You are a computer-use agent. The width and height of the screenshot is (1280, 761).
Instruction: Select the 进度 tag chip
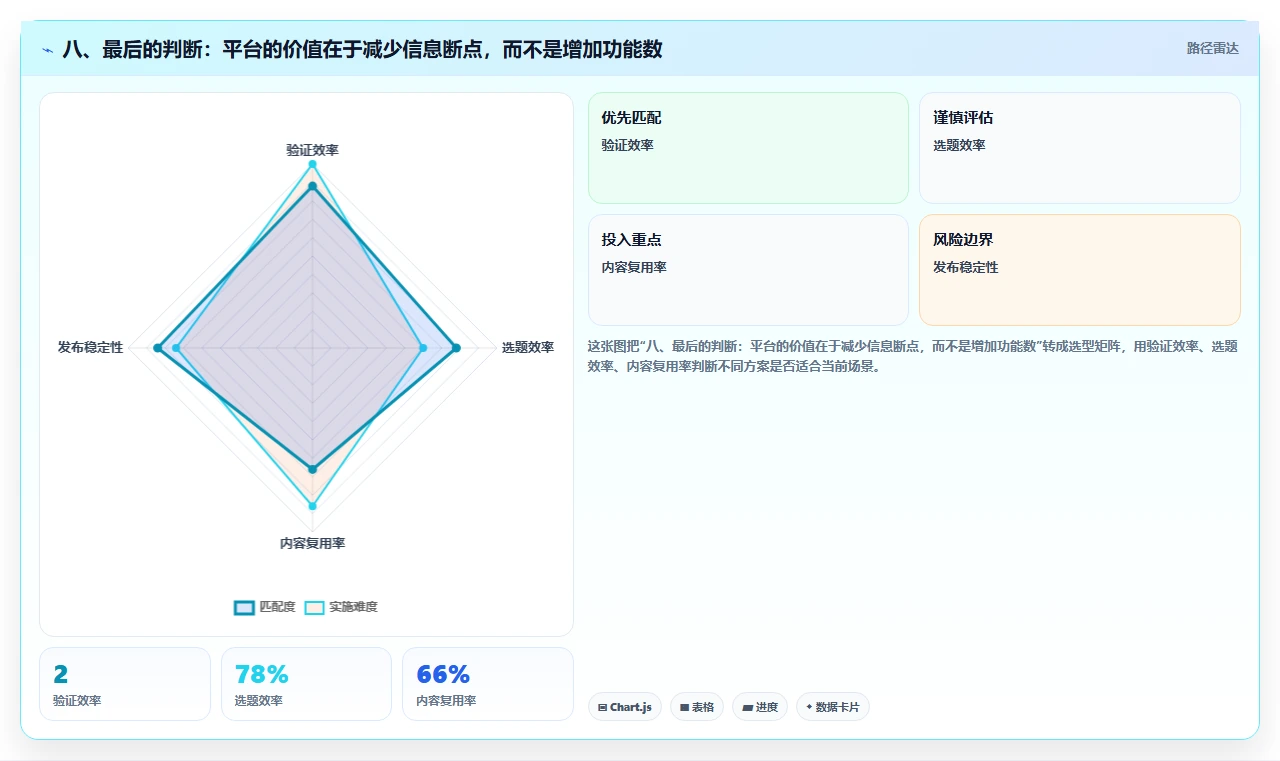pyautogui.click(x=760, y=707)
